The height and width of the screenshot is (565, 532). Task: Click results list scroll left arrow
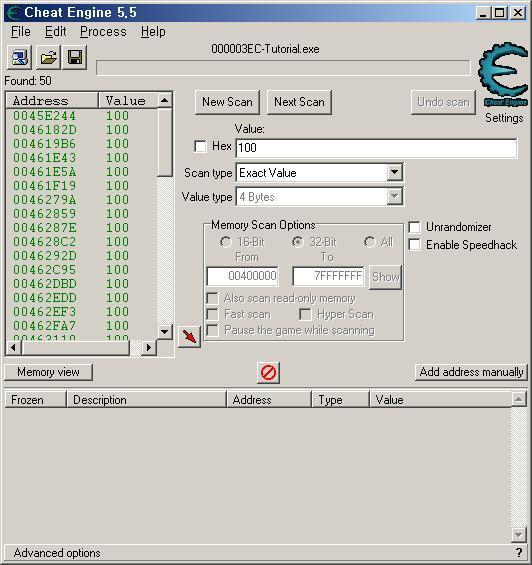pos(14,348)
